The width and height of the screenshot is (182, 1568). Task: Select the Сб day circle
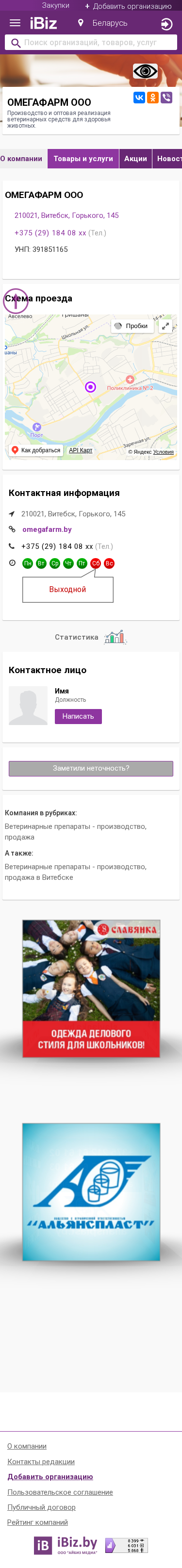(x=96, y=563)
